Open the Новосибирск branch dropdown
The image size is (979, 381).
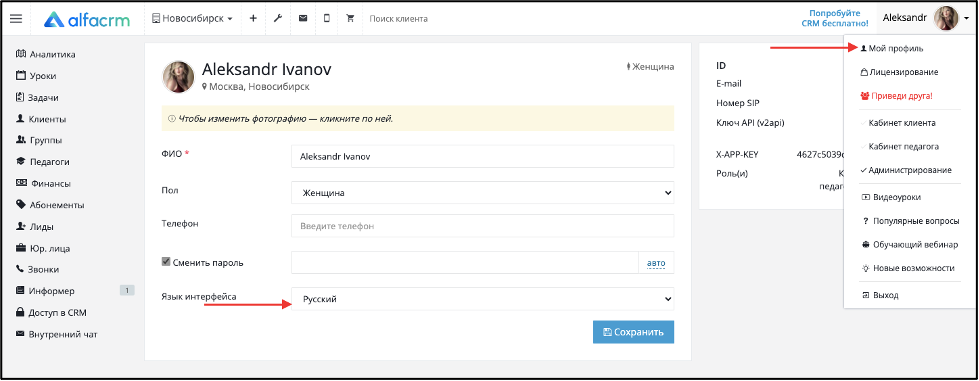pyautogui.click(x=192, y=19)
